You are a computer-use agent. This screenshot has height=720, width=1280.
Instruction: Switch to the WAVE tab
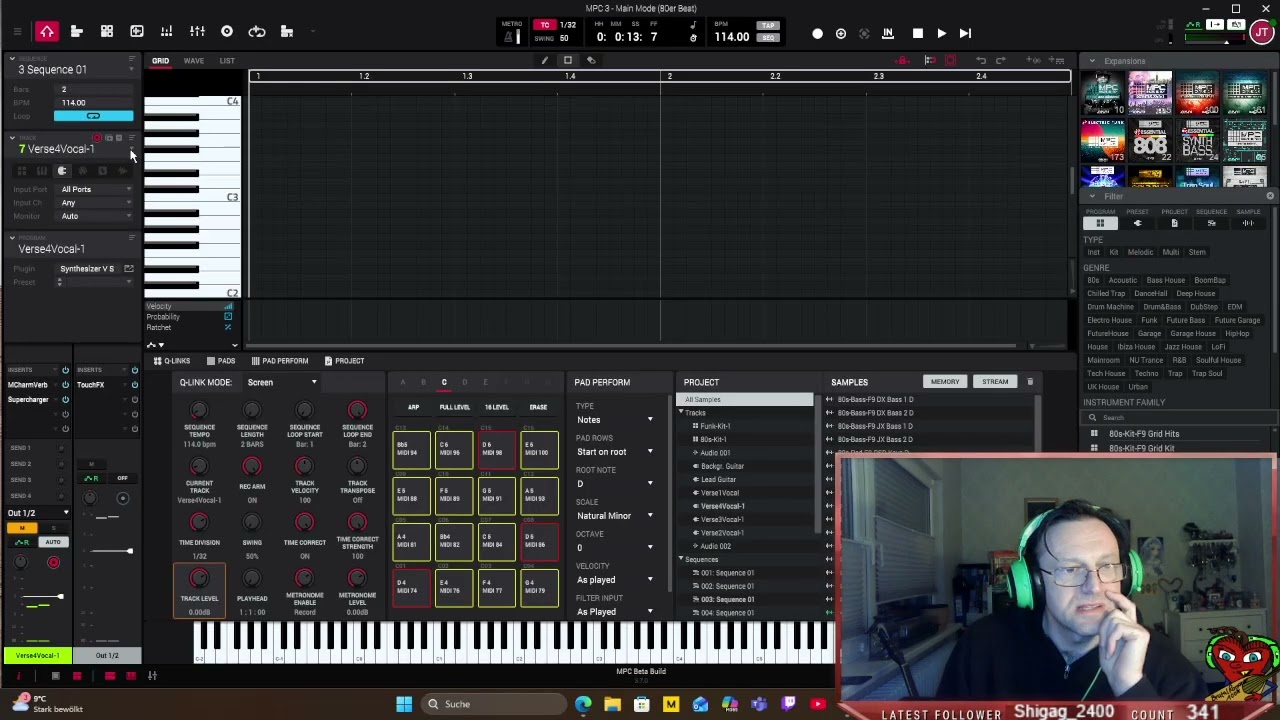[x=194, y=61]
